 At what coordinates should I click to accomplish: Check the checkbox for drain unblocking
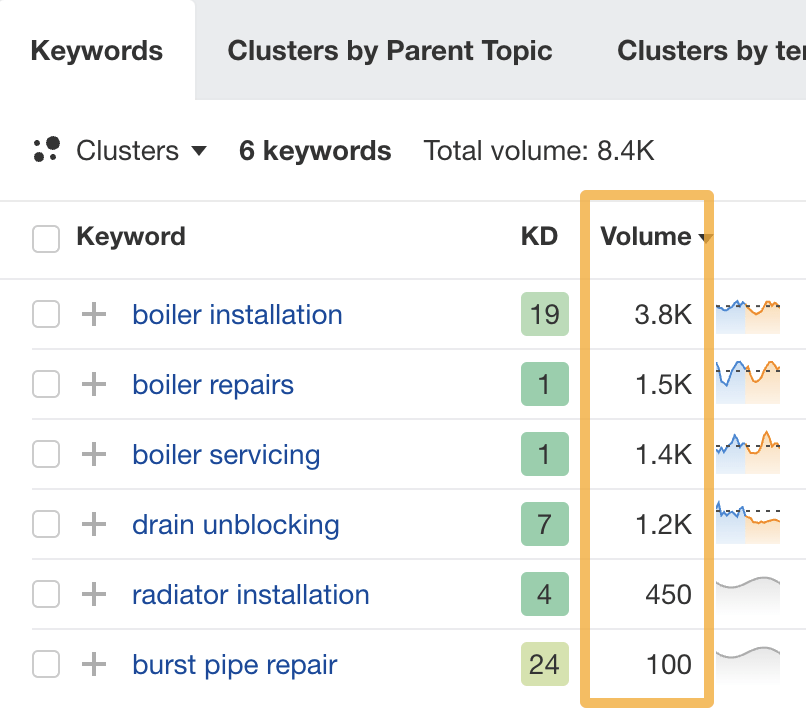[45, 524]
